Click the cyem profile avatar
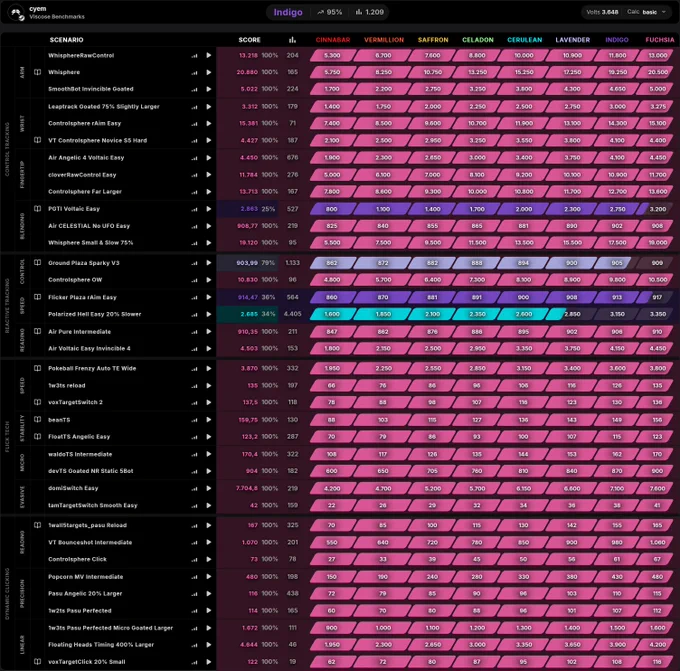680x671 pixels. coord(16,13)
